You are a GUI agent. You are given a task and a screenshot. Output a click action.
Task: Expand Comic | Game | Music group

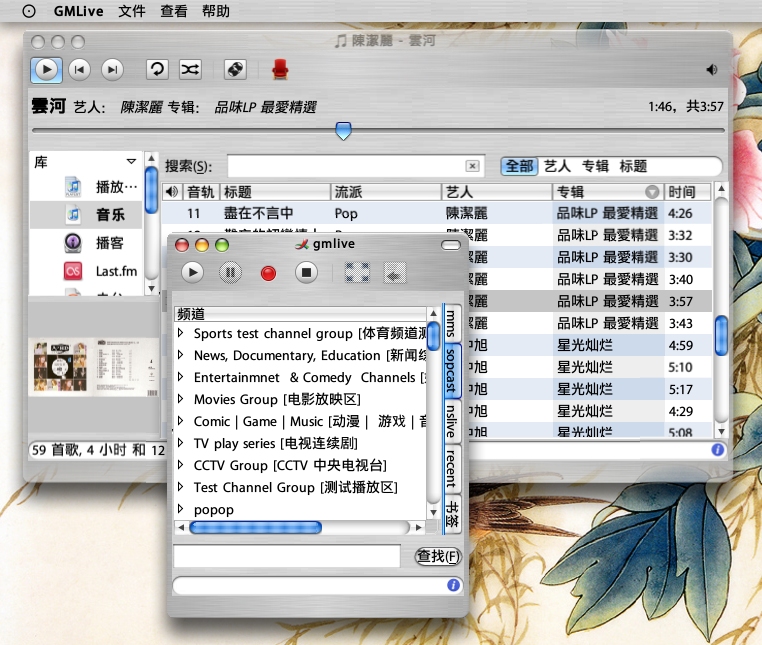(x=181, y=420)
